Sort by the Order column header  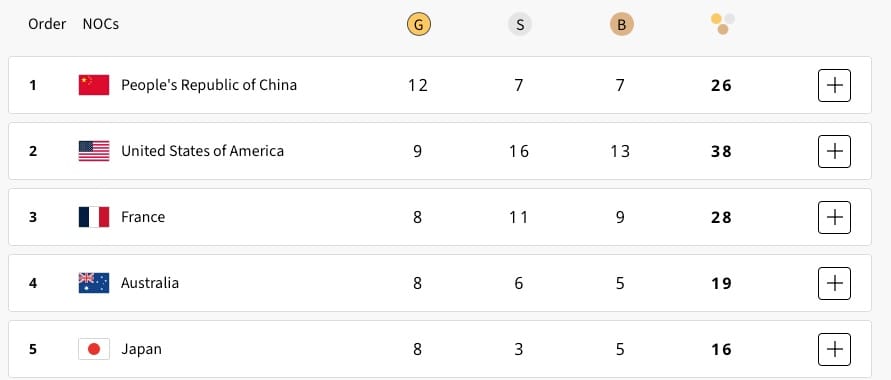click(47, 24)
